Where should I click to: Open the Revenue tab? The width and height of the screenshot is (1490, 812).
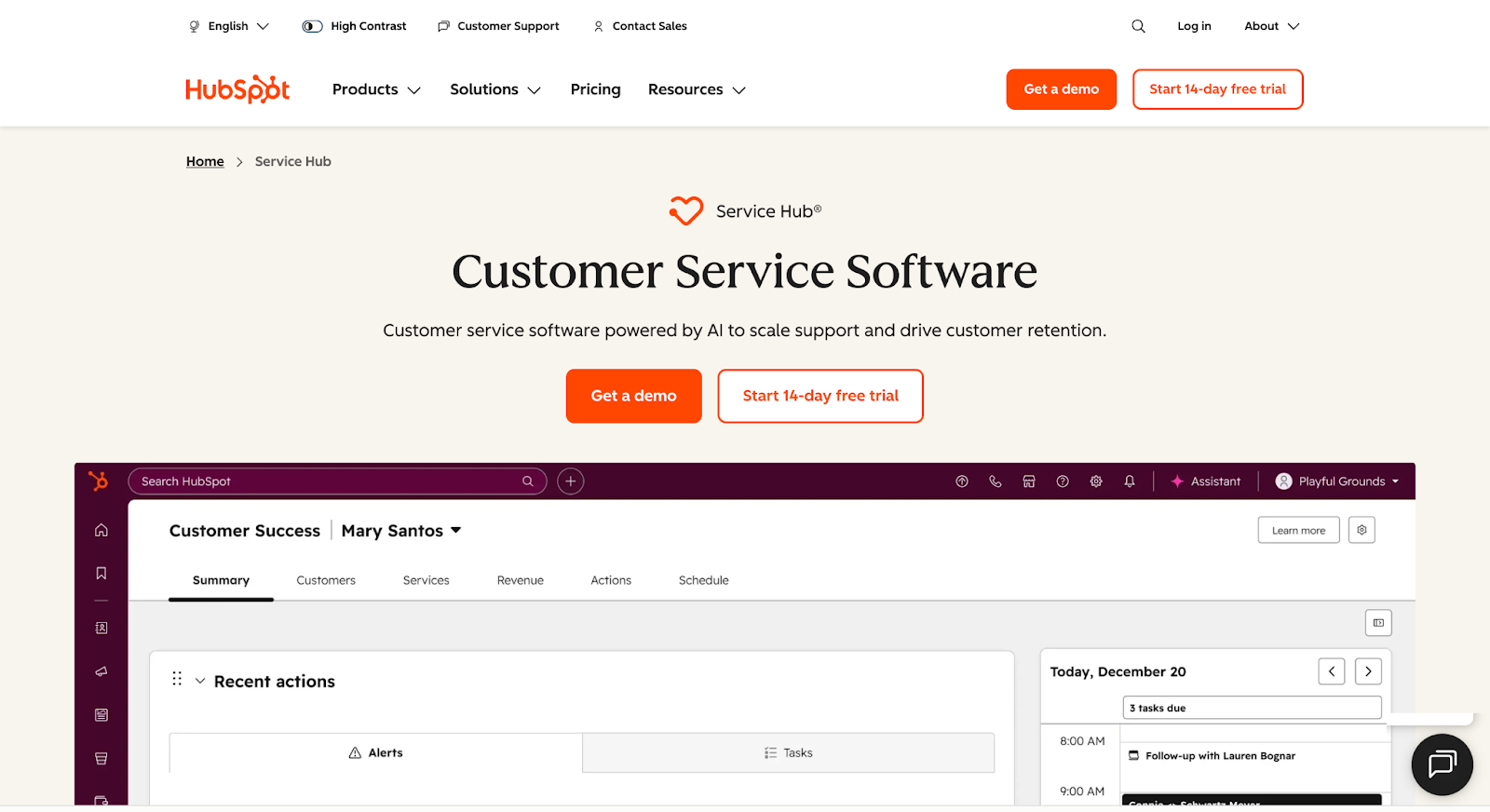click(x=520, y=580)
